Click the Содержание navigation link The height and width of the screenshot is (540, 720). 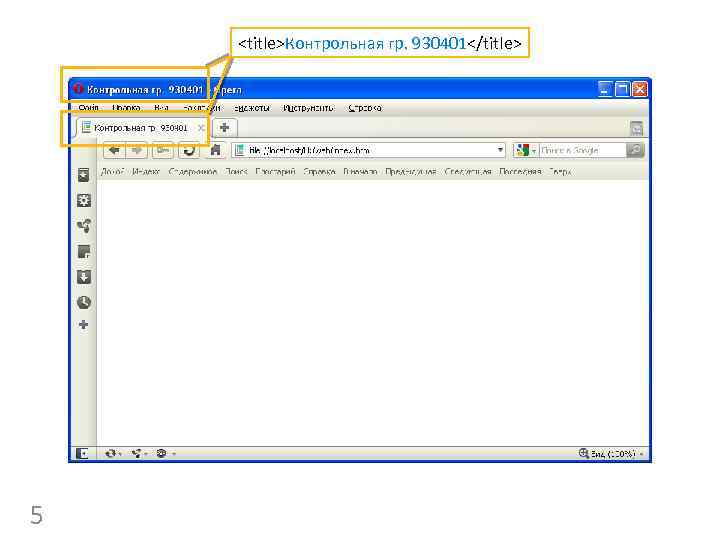pyautogui.click(x=192, y=172)
